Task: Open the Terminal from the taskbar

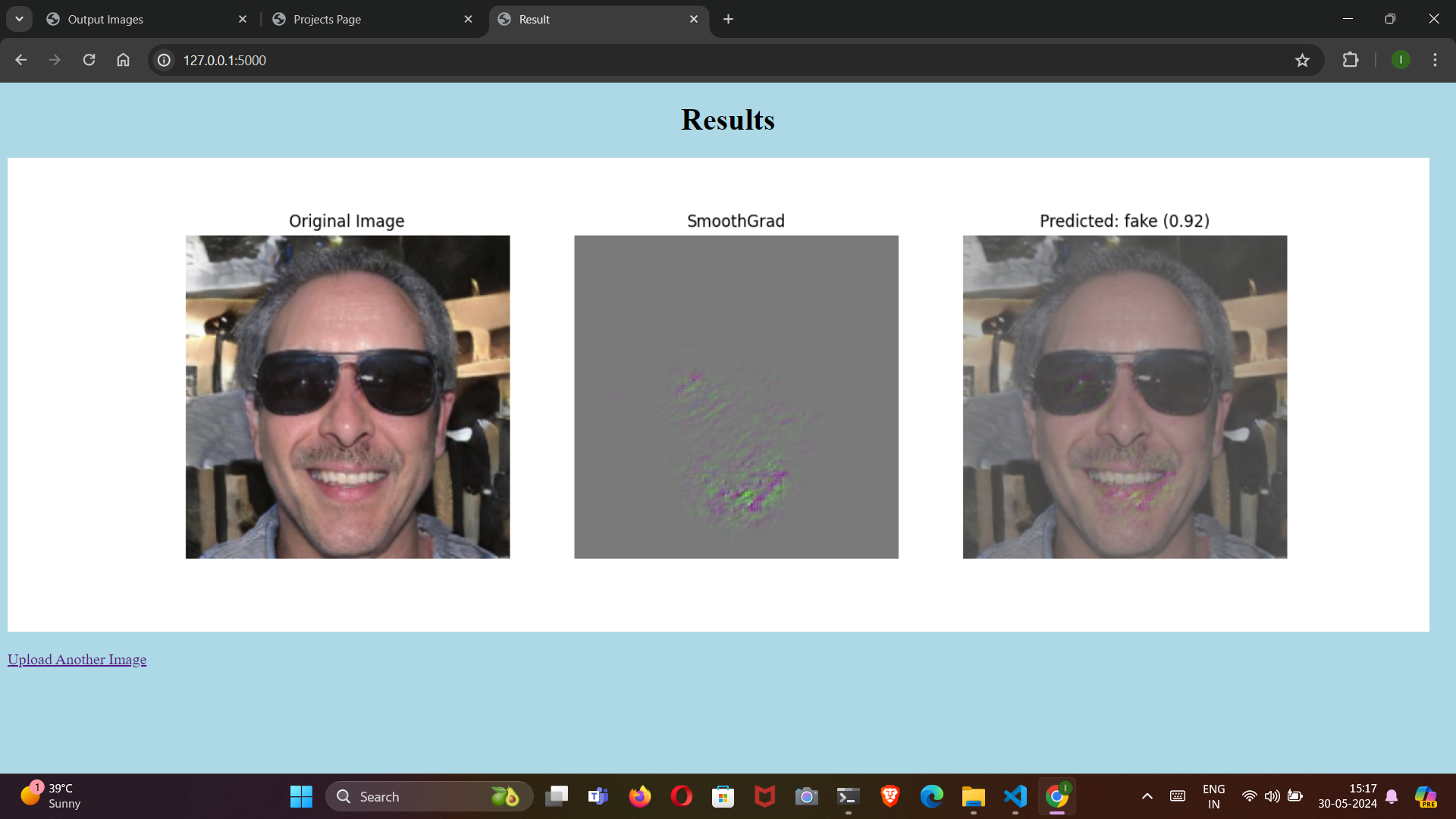Action: pos(847,796)
